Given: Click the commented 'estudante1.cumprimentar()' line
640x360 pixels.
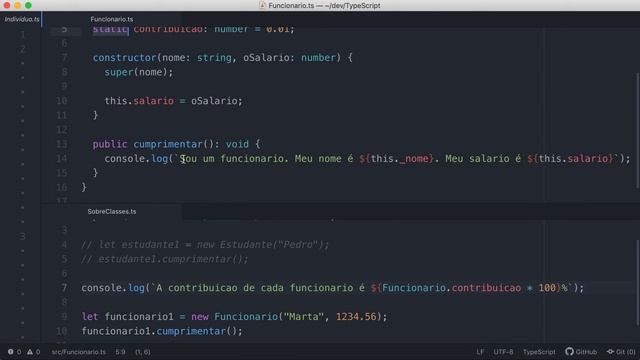Looking at the screenshot, I should coord(164,259).
